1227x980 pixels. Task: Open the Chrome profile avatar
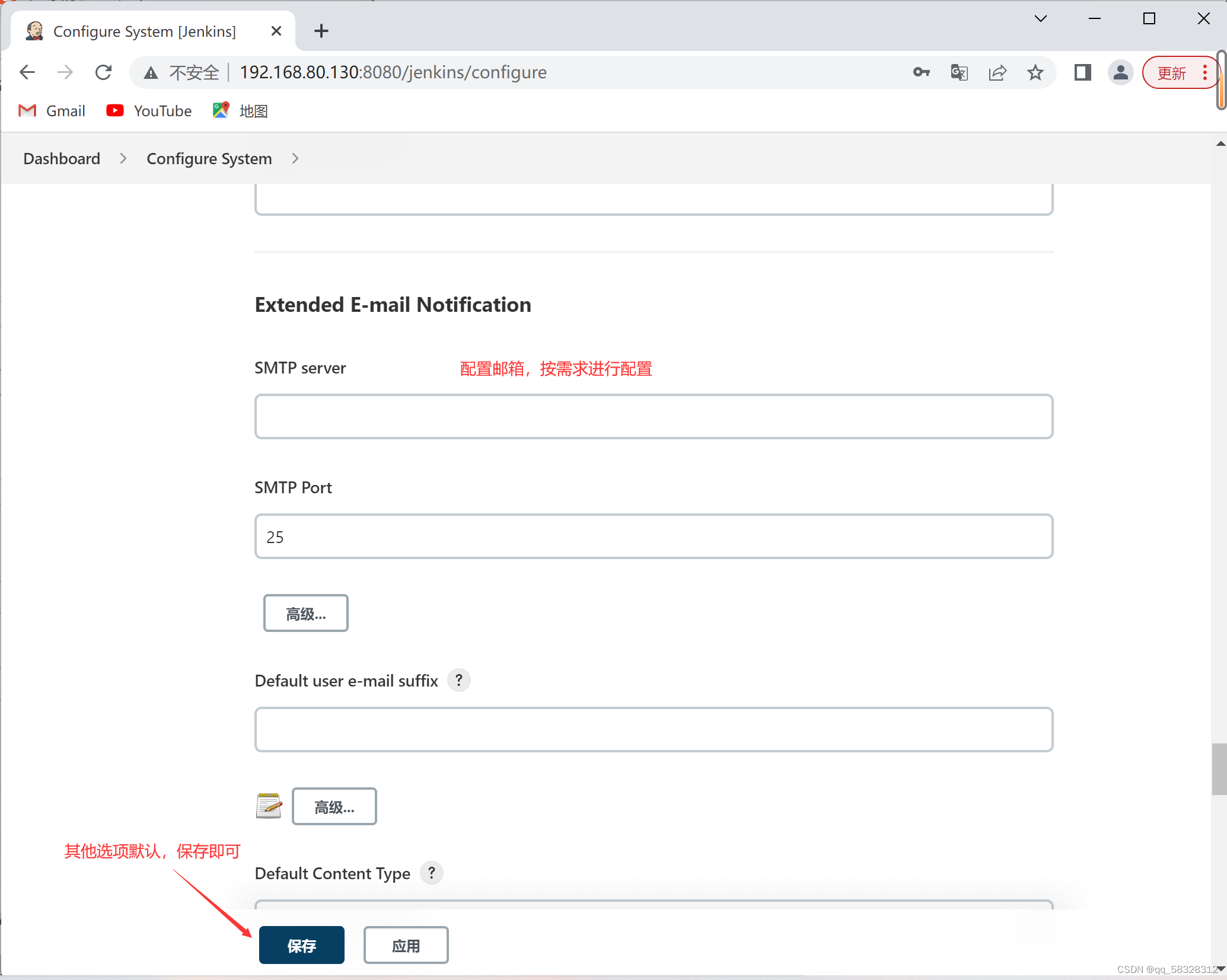click(x=1120, y=72)
